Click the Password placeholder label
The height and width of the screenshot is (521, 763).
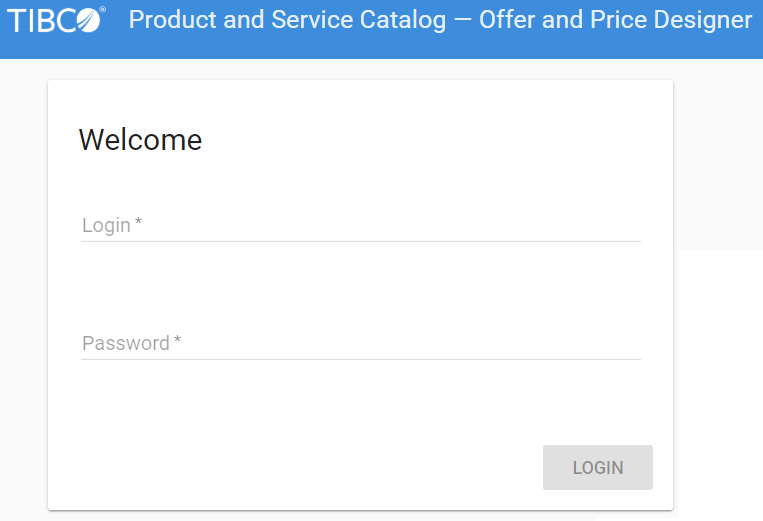pyautogui.click(x=126, y=343)
